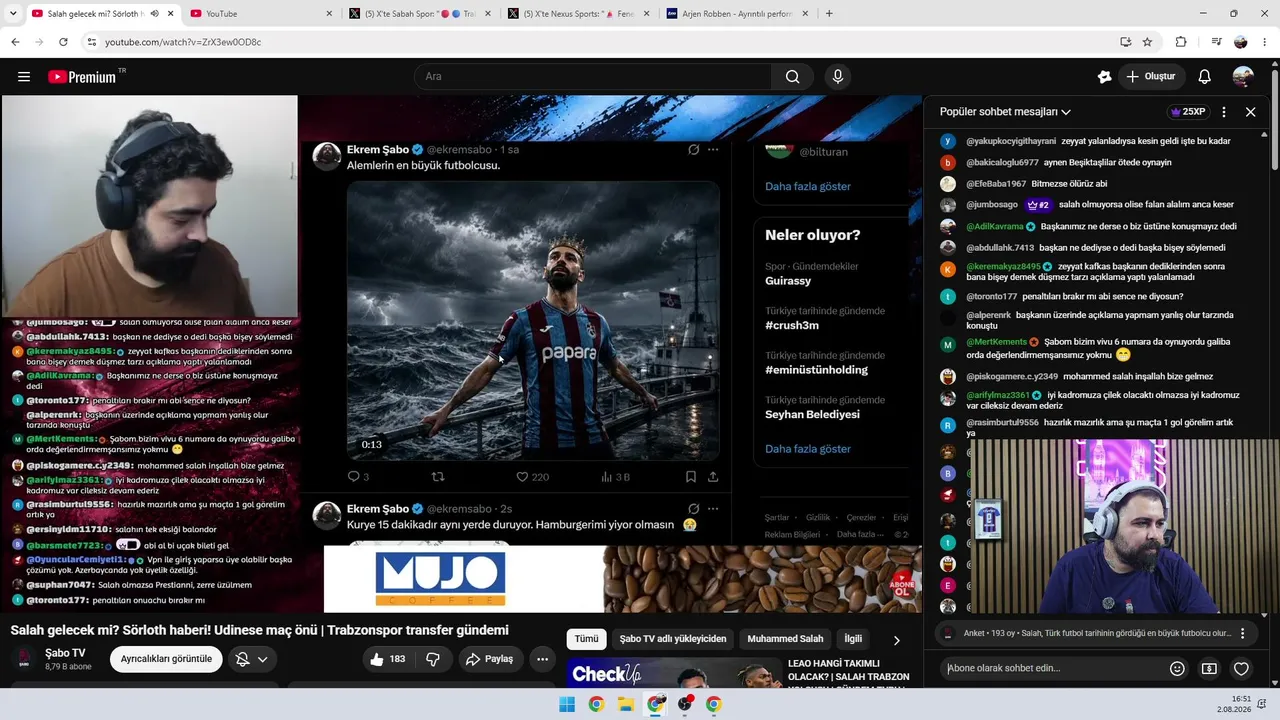Screen dimensions: 1280x720
Task: Open the Şabo TV channel name link
Action: [65, 653]
